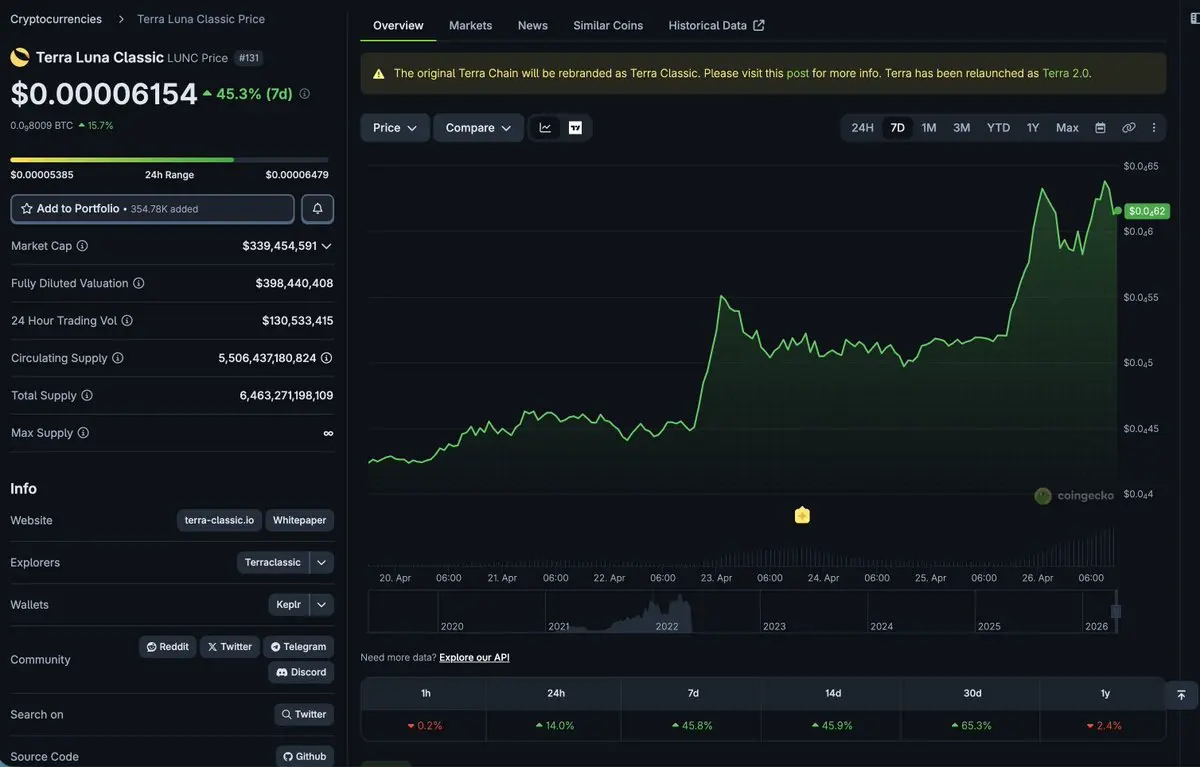Click the #131 rank badge
This screenshot has width=1200, height=767.
pyautogui.click(x=249, y=58)
